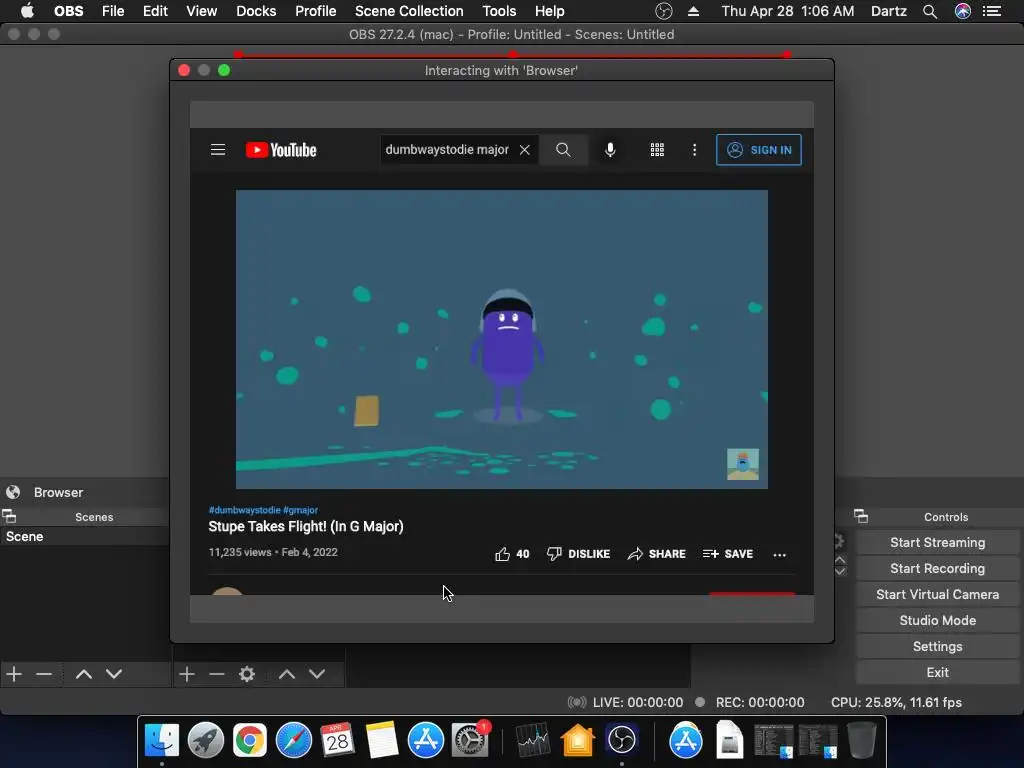
Task: Open the View menu
Action: (x=201, y=12)
